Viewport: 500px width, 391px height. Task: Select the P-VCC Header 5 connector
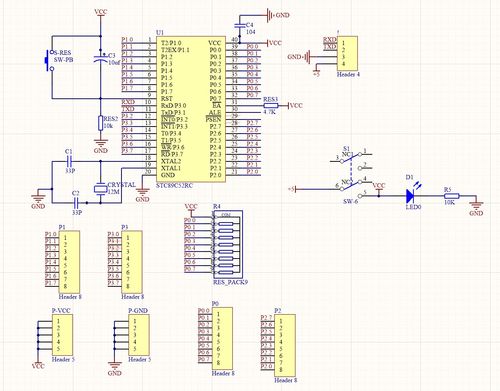pos(62,335)
